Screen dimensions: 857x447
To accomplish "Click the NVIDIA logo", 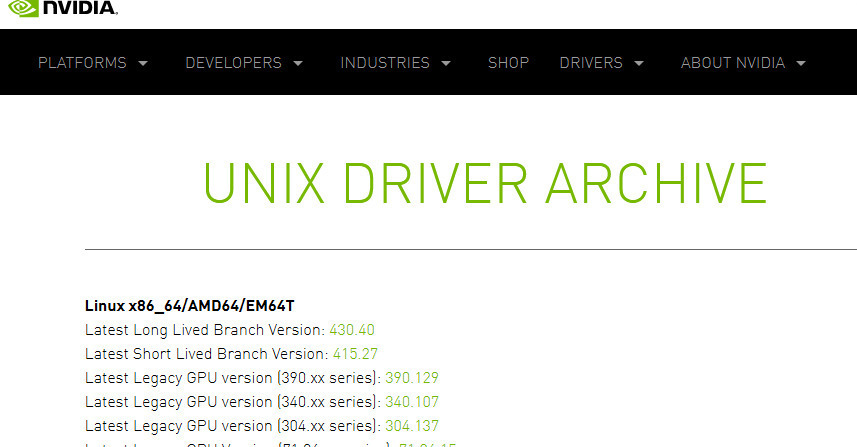I will [62, 8].
